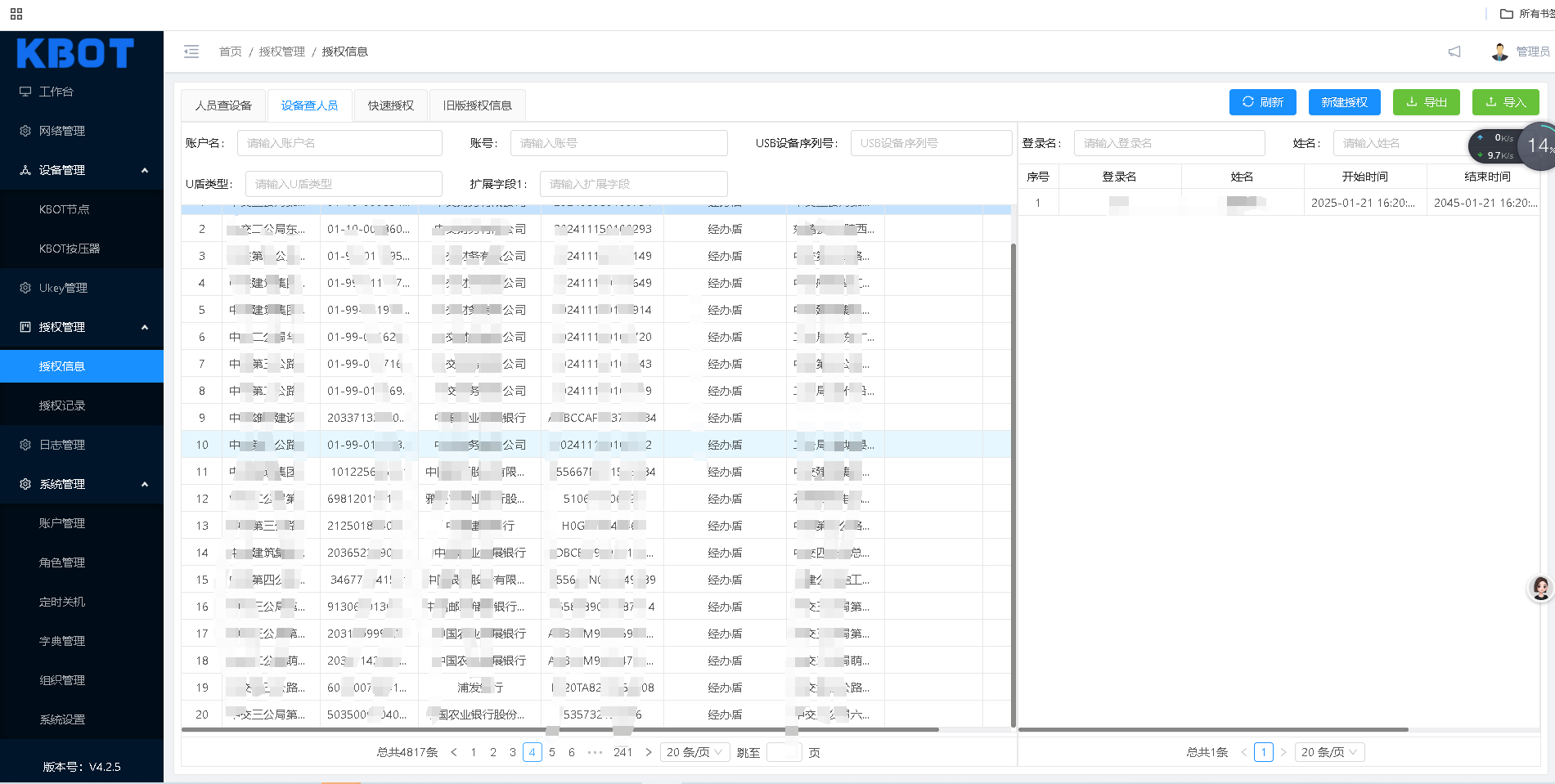Click the 网络管理 gear icon
Image resolution: width=1555 pixels, height=784 pixels.
pos(25,131)
